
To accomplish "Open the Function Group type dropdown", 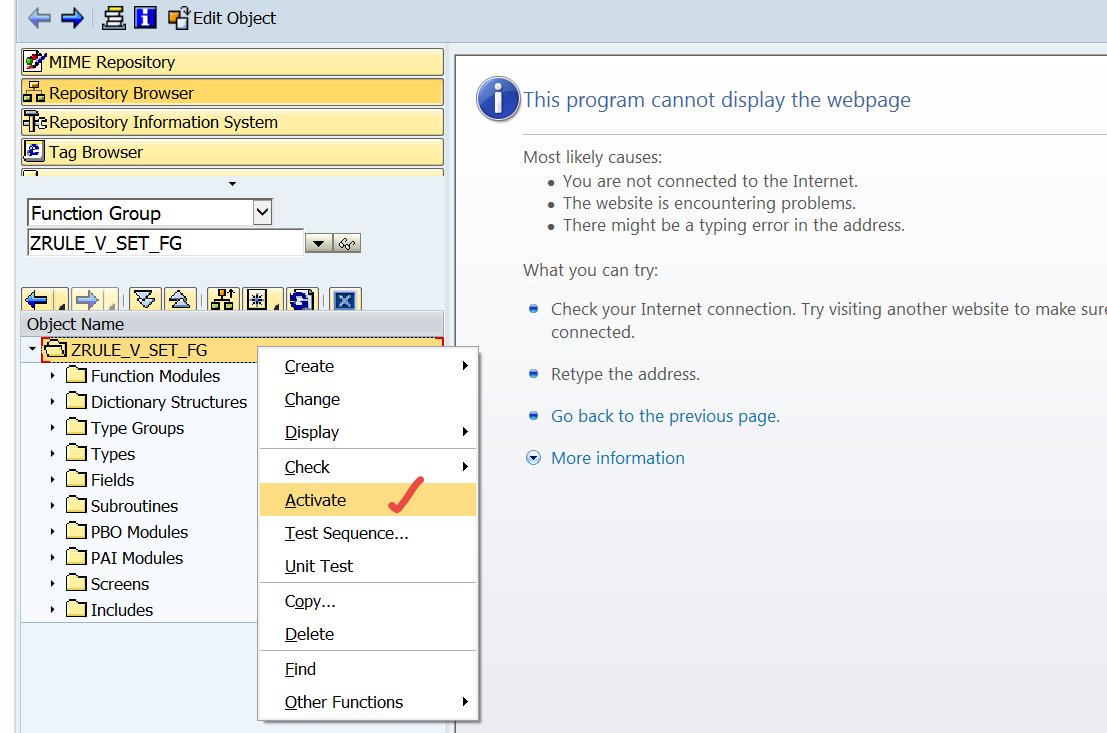I will tap(262, 212).
